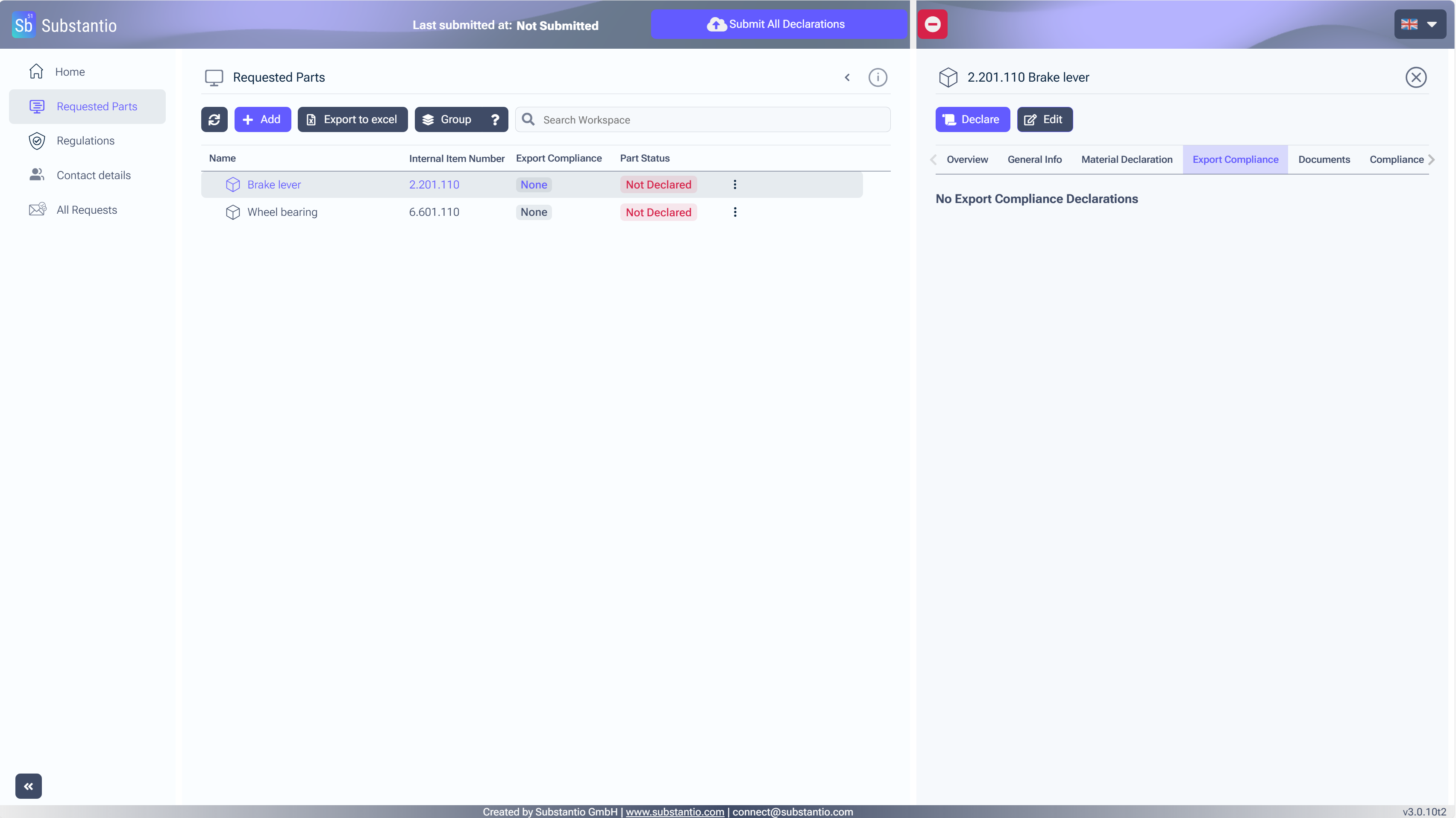Open www.substantio.com footer link
The image size is (1456, 818).
pyautogui.click(x=674, y=812)
